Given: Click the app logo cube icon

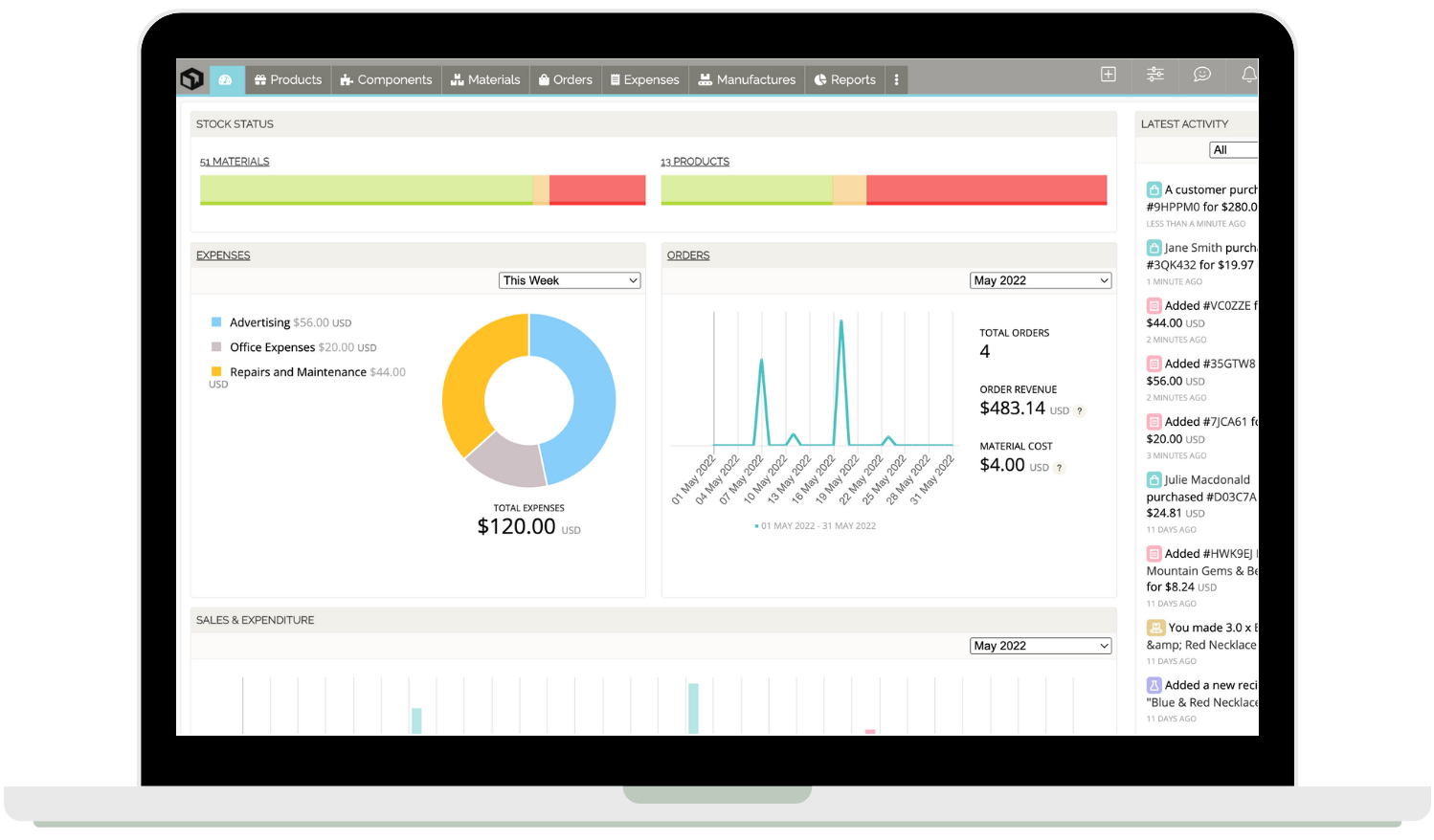Looking at the screenshot, I should pyautogui.click(x=190, y=79).
